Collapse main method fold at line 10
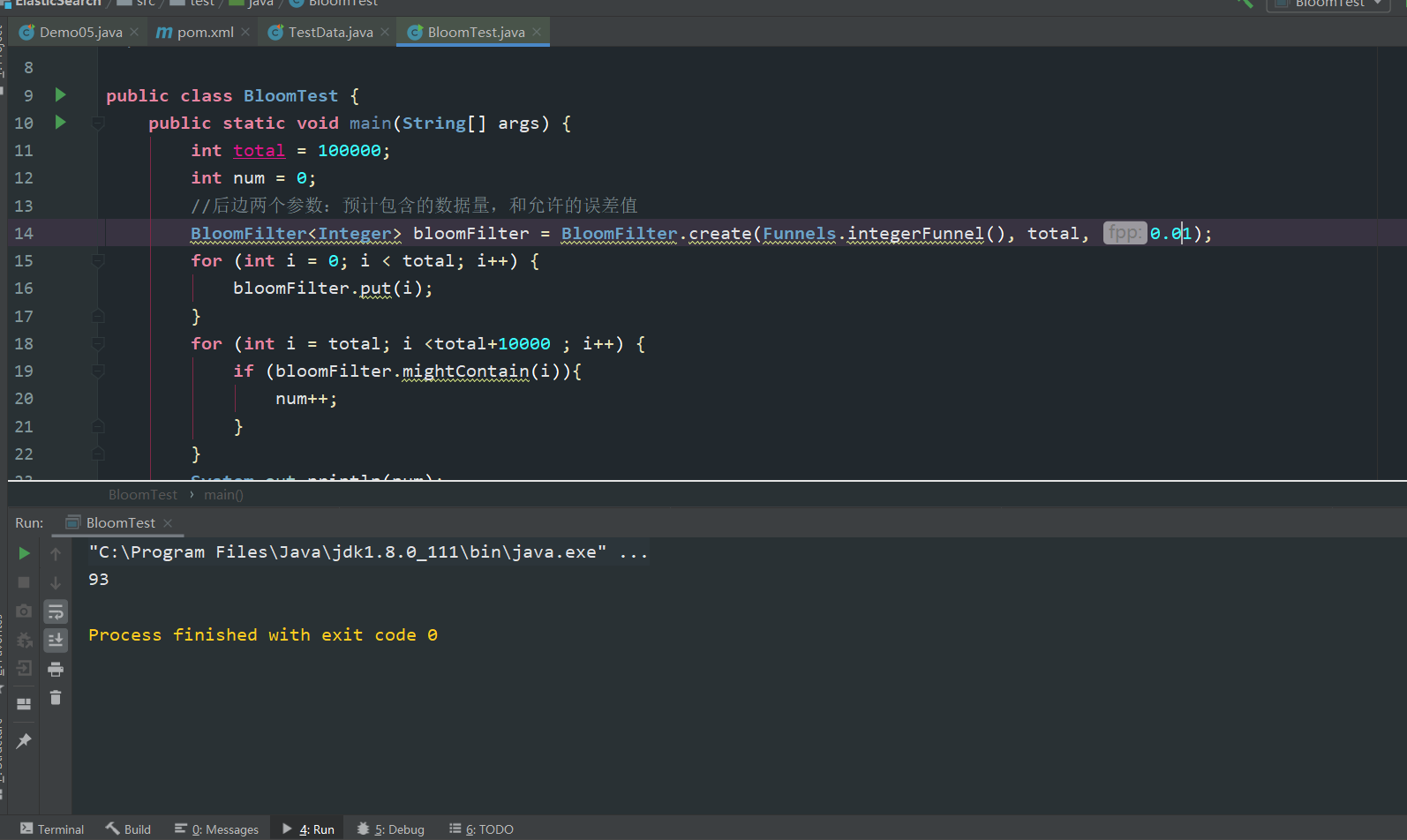Image resolution: width=1407 pixels, height=840 pixels. (98, 123)
